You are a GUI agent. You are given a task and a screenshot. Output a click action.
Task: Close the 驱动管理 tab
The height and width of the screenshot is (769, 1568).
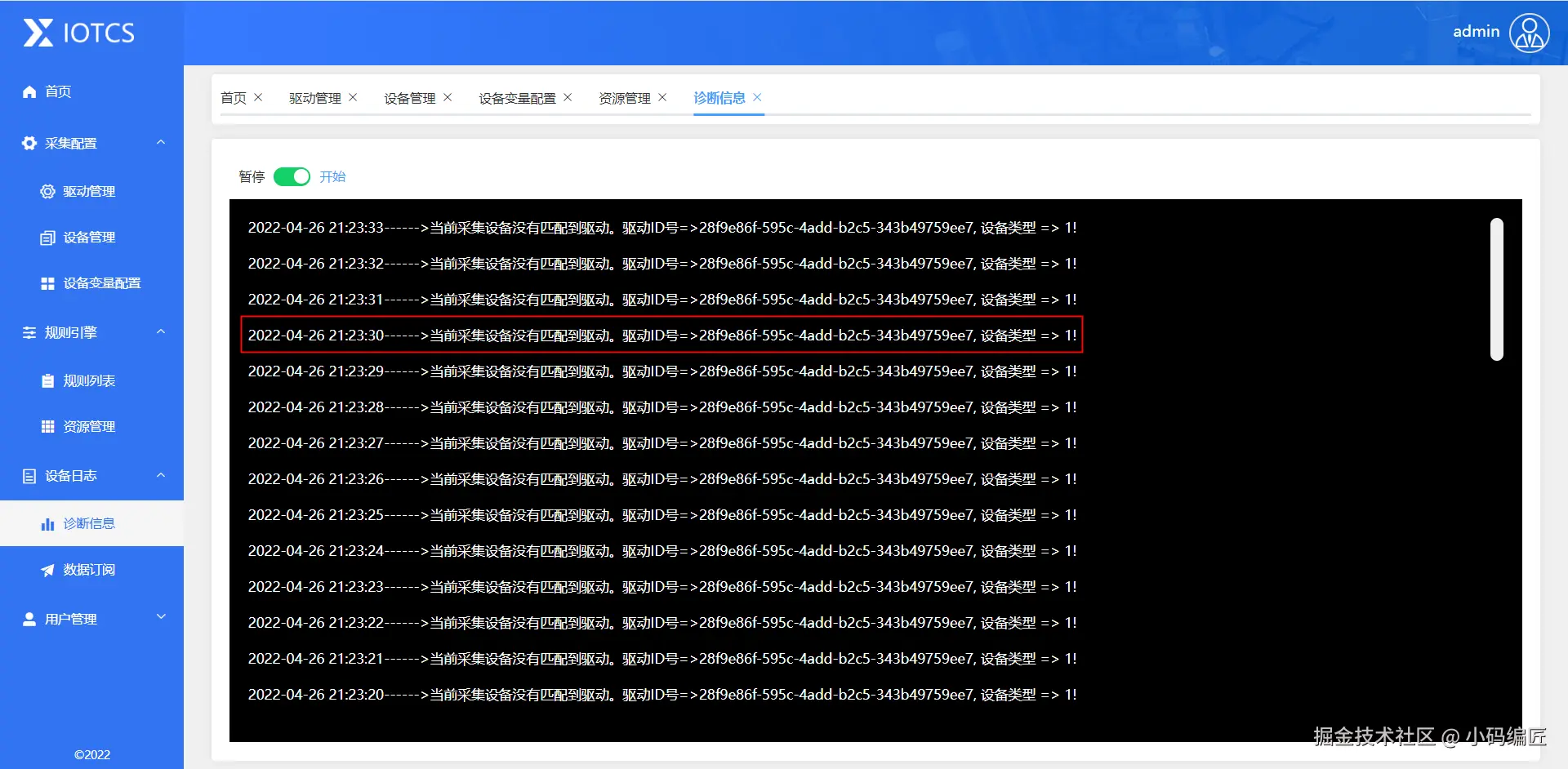click(x=353, y=97)
